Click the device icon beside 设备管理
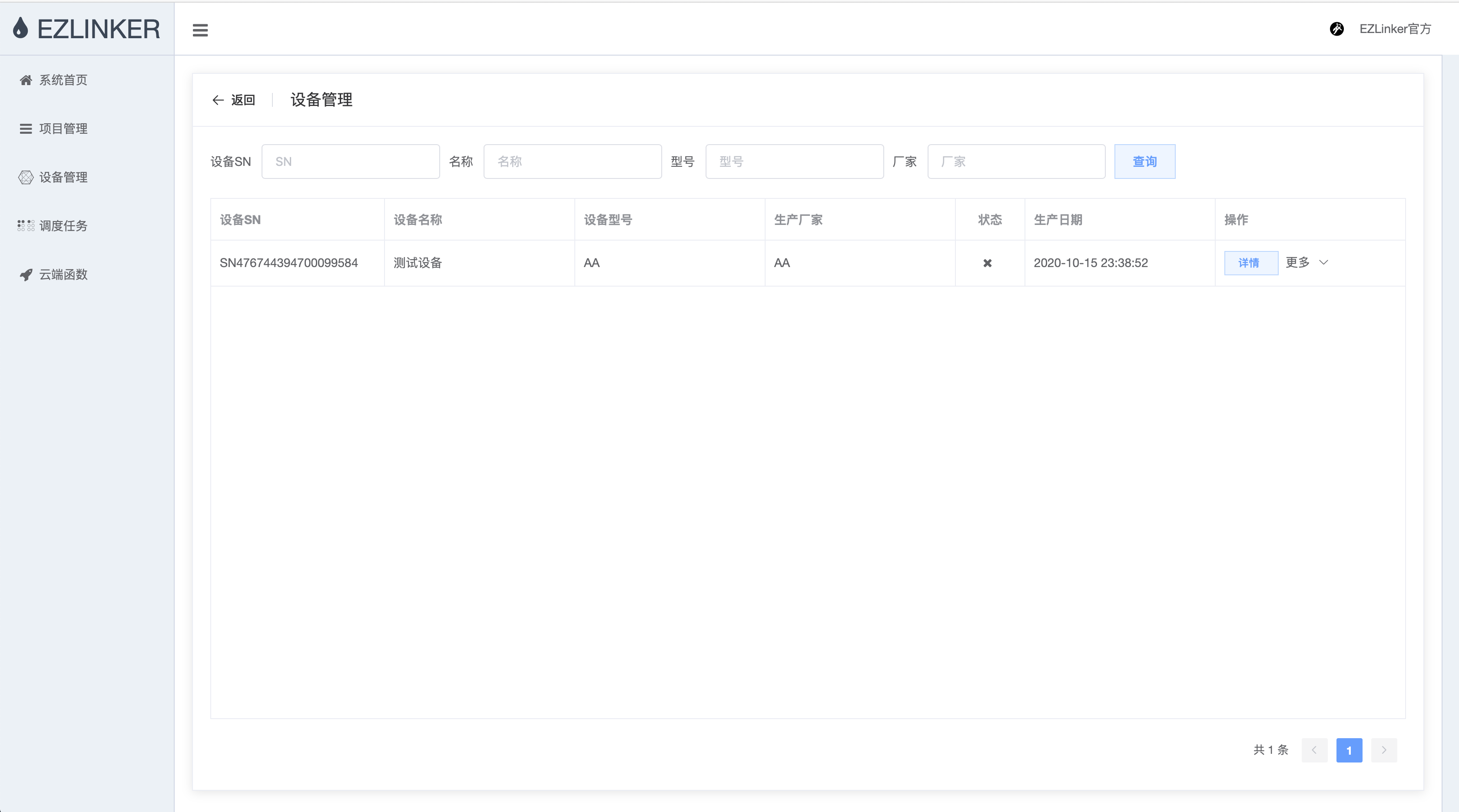This screenshot has width=1459, height=812. 26,178
